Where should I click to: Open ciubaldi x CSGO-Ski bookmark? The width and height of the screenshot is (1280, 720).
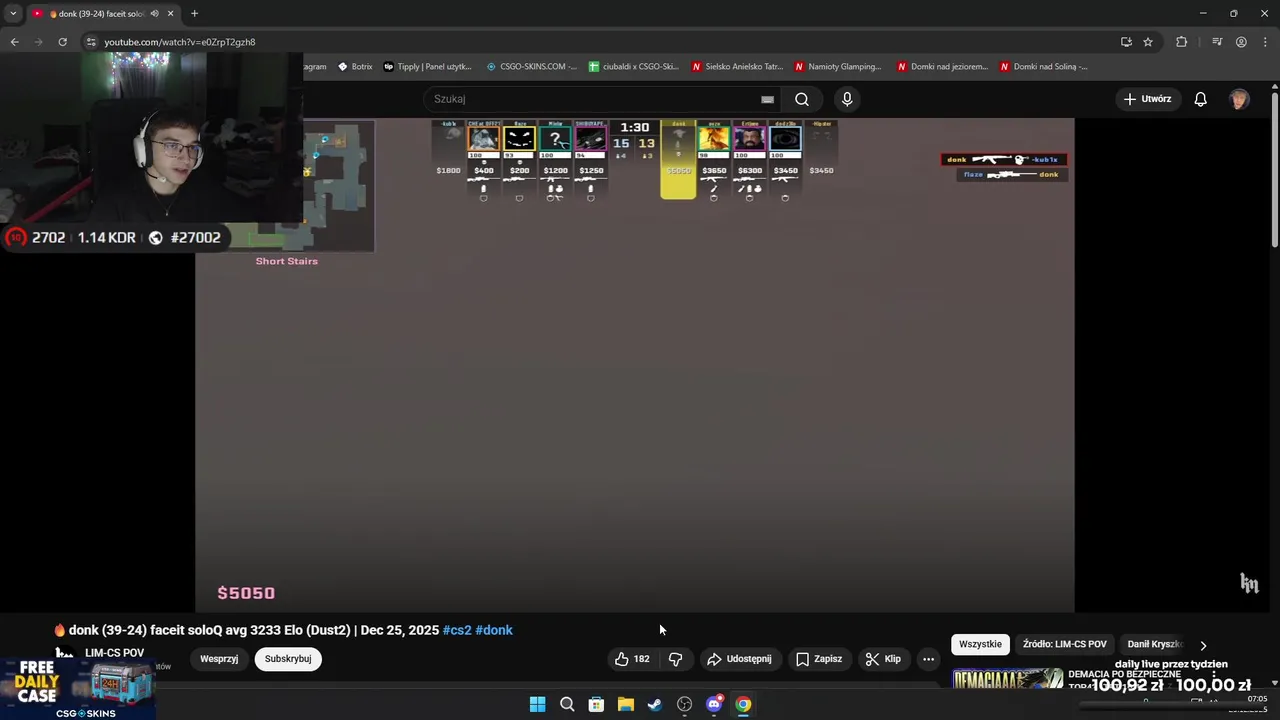tap(634, 67)
